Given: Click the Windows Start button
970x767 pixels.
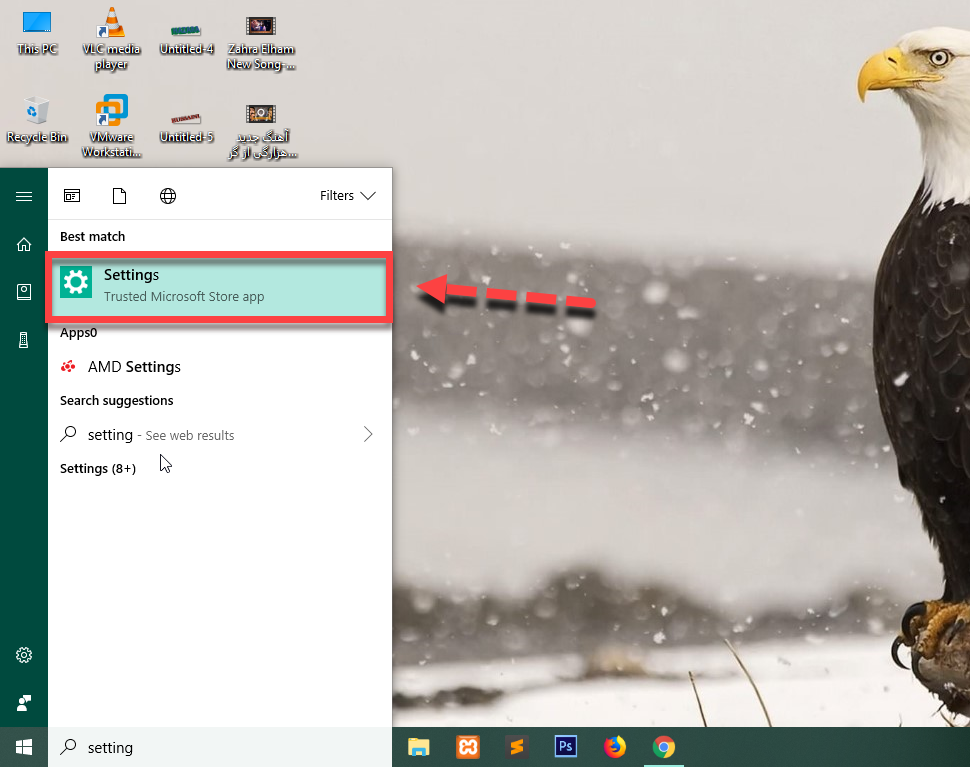Looking at the screenshot, I should point(24,747).
